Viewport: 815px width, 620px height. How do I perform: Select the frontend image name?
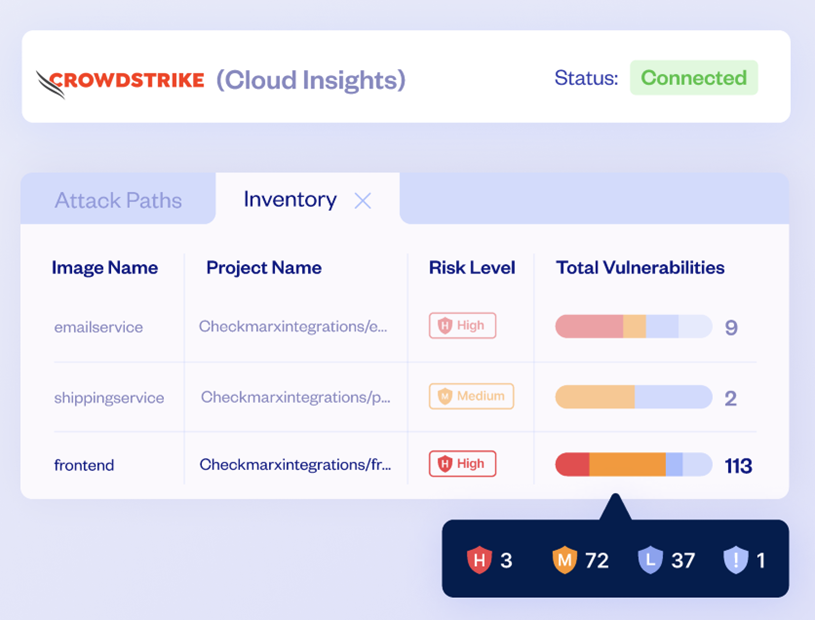[x=84, y=465]
